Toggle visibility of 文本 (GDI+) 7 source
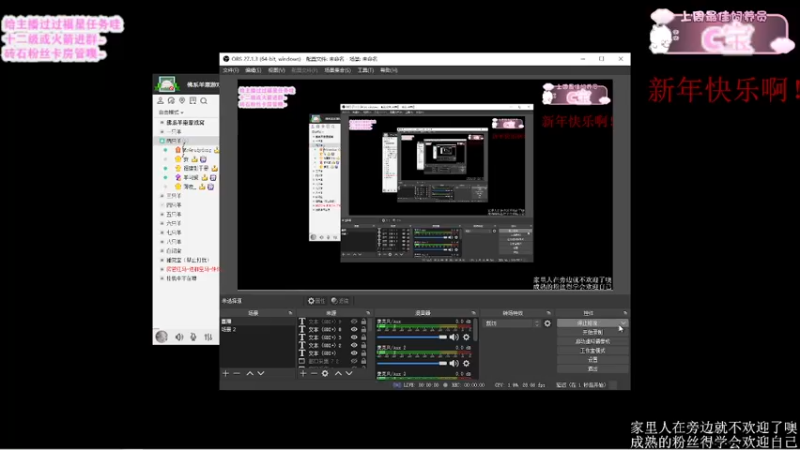The width and height of the screenshot is (800, 450). [x=354, y=321]
